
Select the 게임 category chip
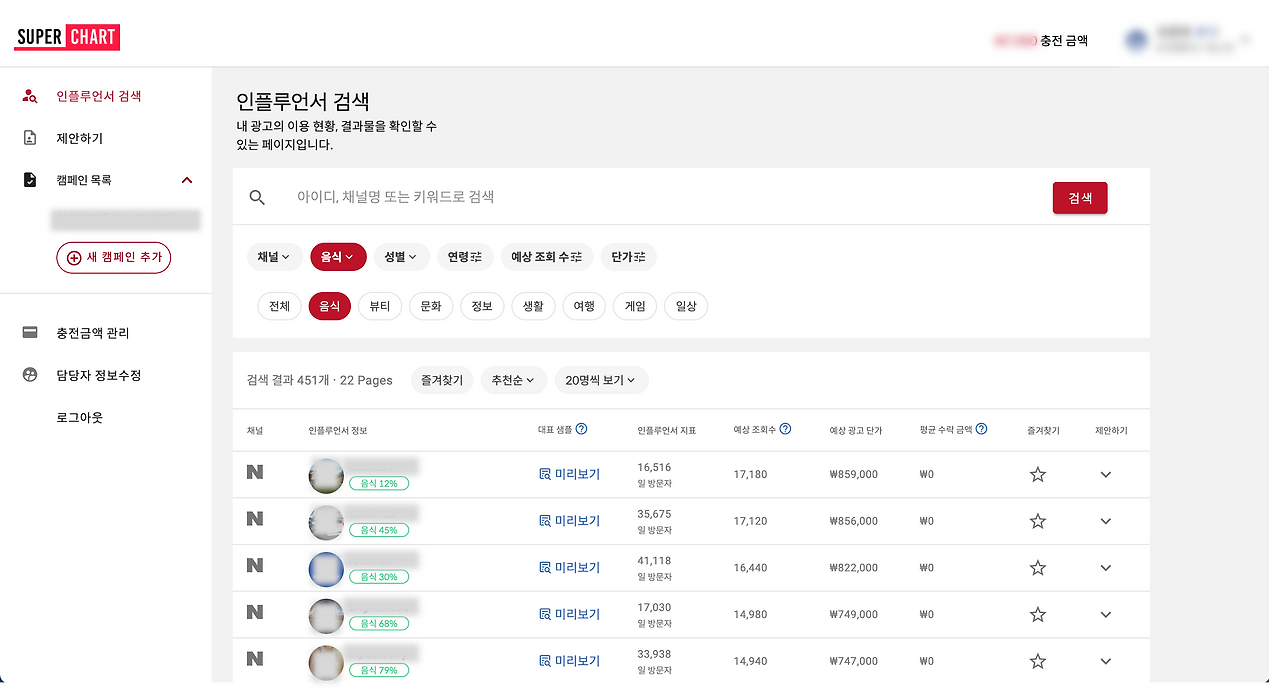pyautogui.click(x=635, y=306)
